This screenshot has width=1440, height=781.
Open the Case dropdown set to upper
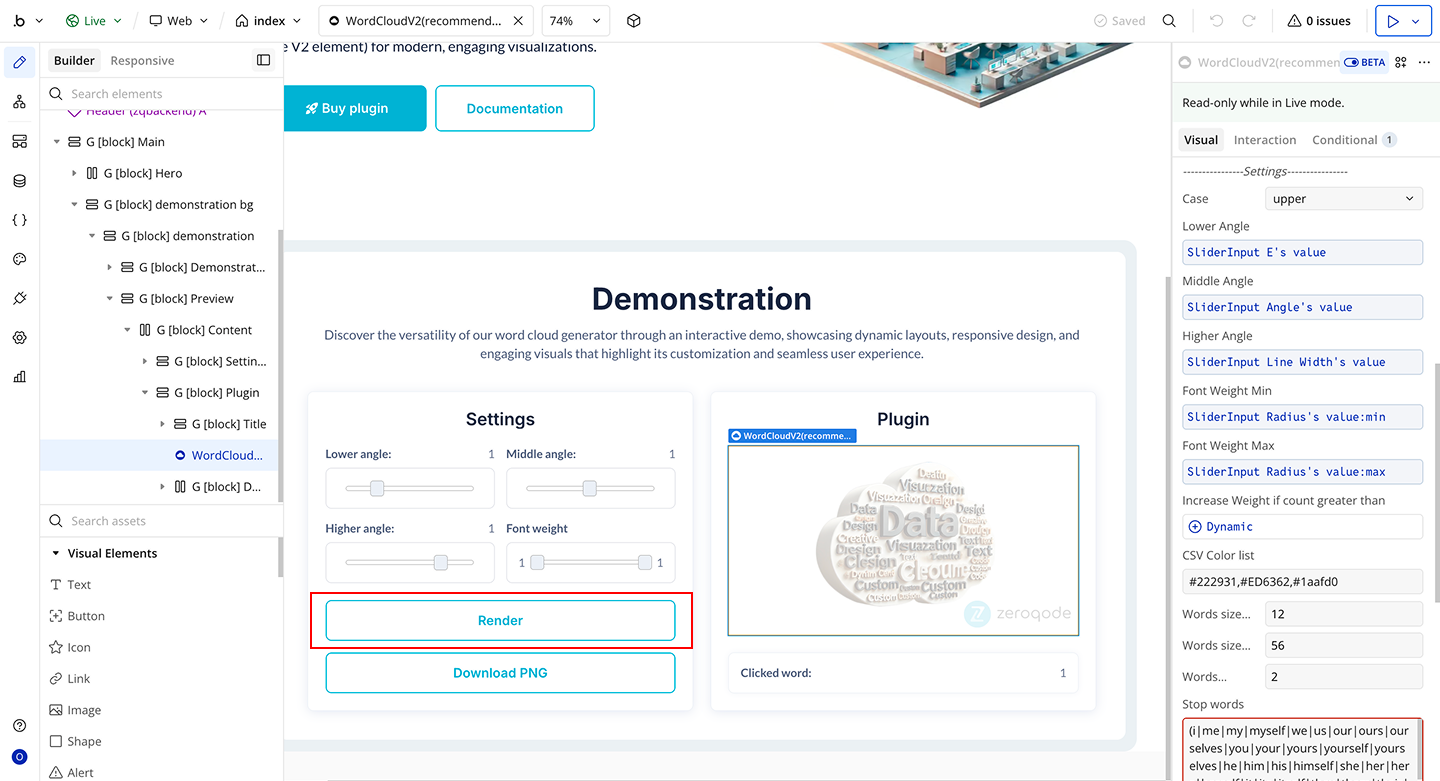(1344, 199)
